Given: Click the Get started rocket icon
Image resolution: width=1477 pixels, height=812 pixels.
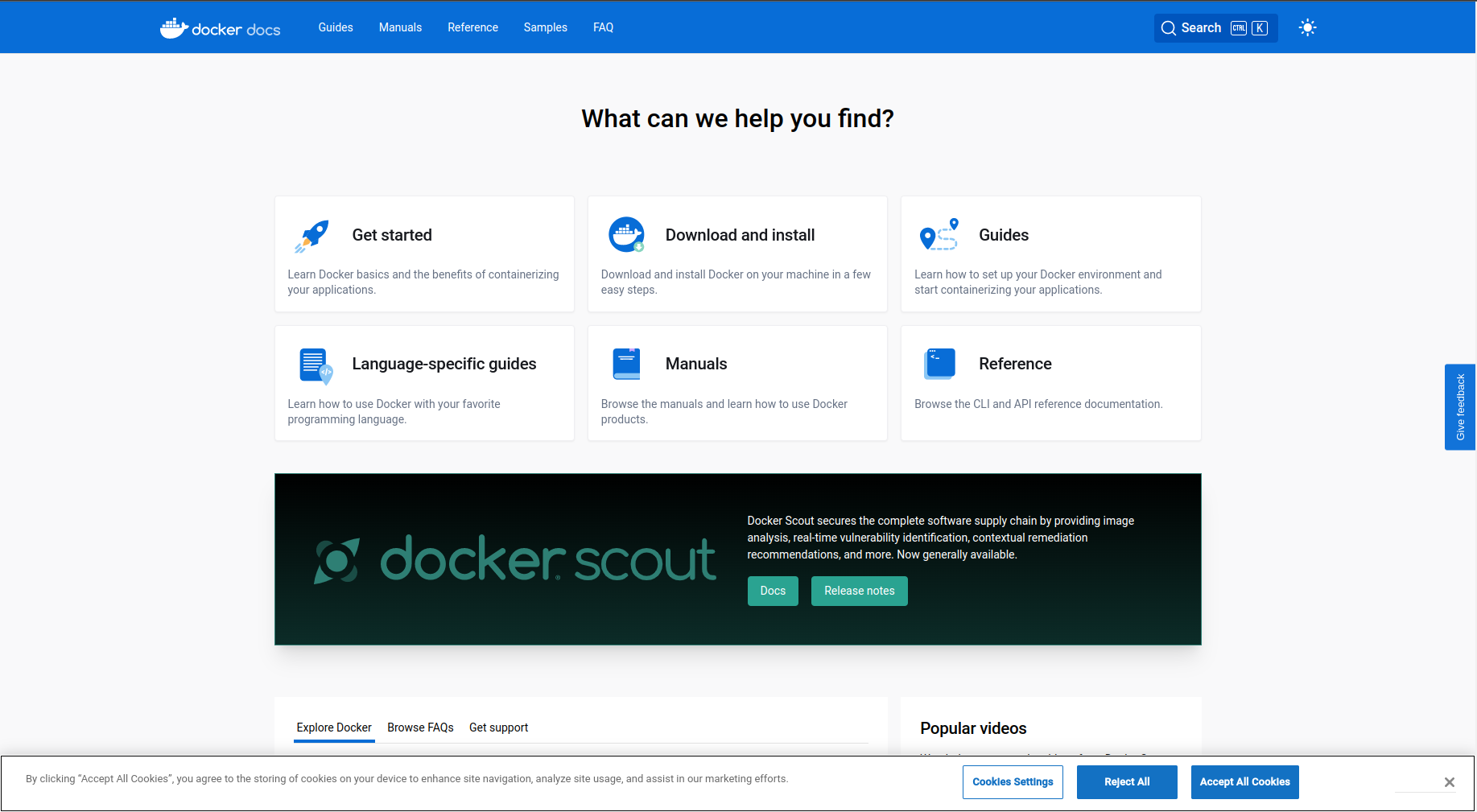Looking at the screenshot, I should 312,236.
